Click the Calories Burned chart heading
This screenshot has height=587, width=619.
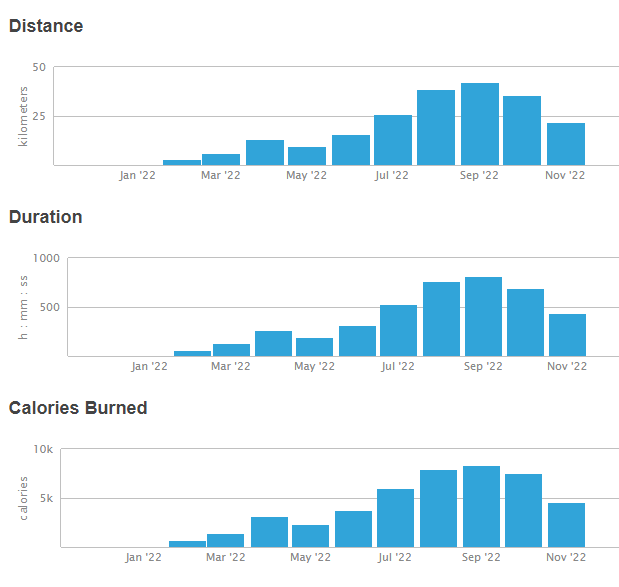(78, 408)
